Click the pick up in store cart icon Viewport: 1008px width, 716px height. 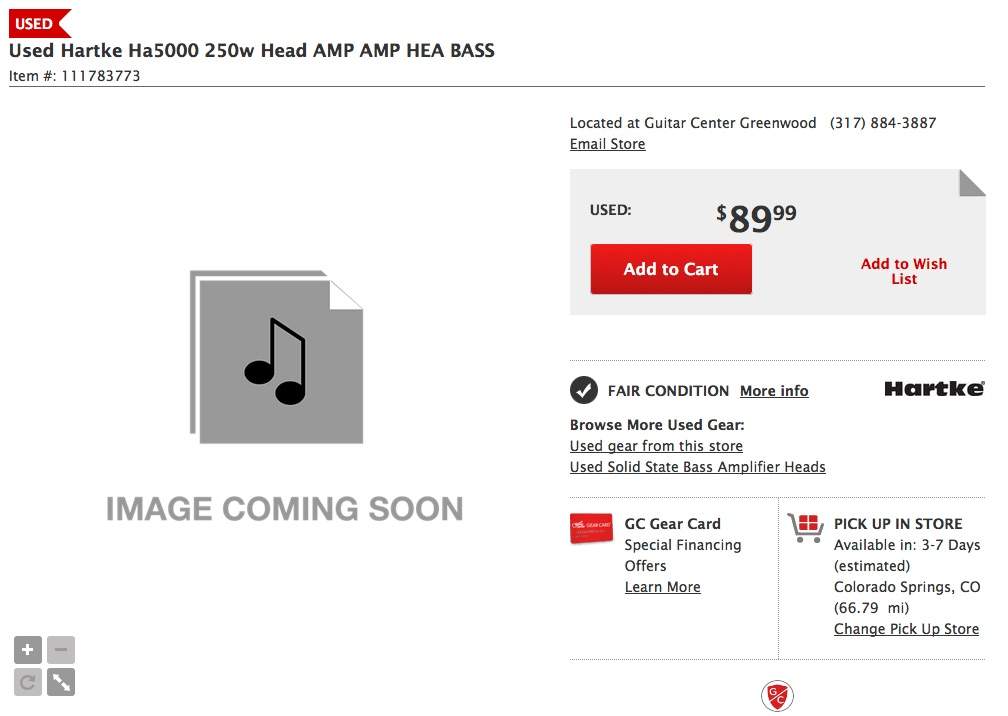coord(806,528)
